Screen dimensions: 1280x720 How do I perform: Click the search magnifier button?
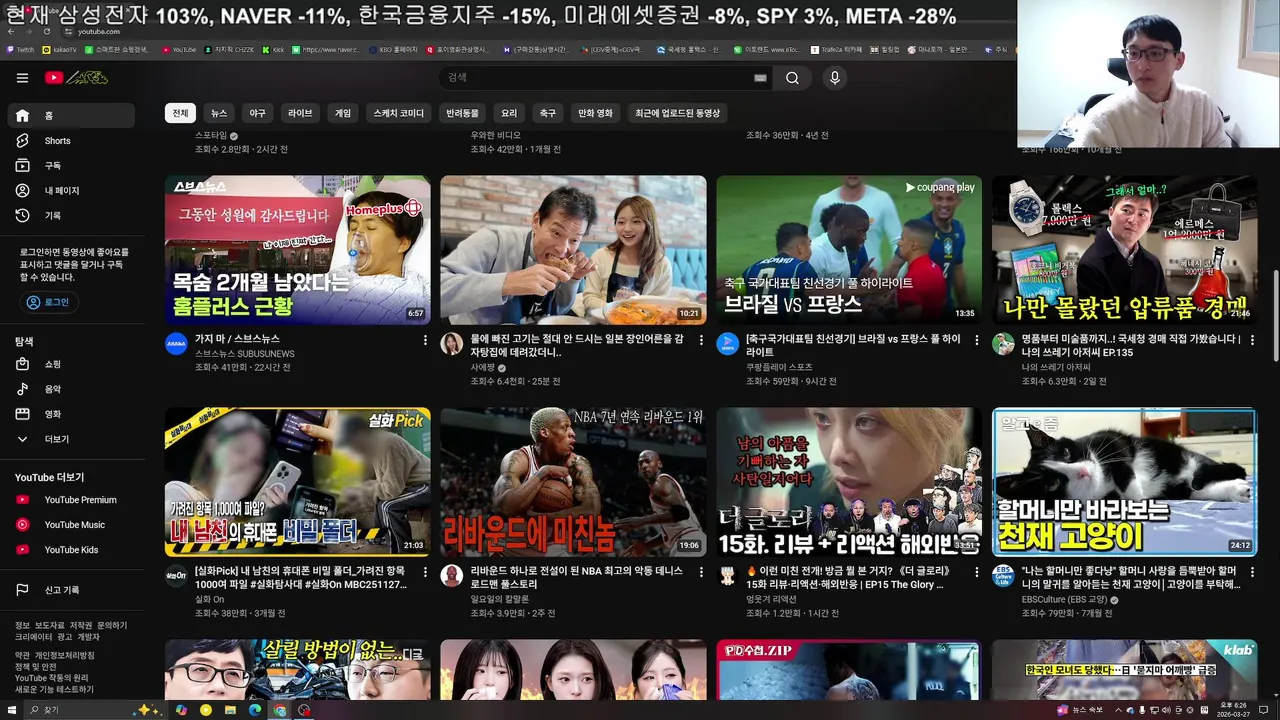(x=792, y=78)
